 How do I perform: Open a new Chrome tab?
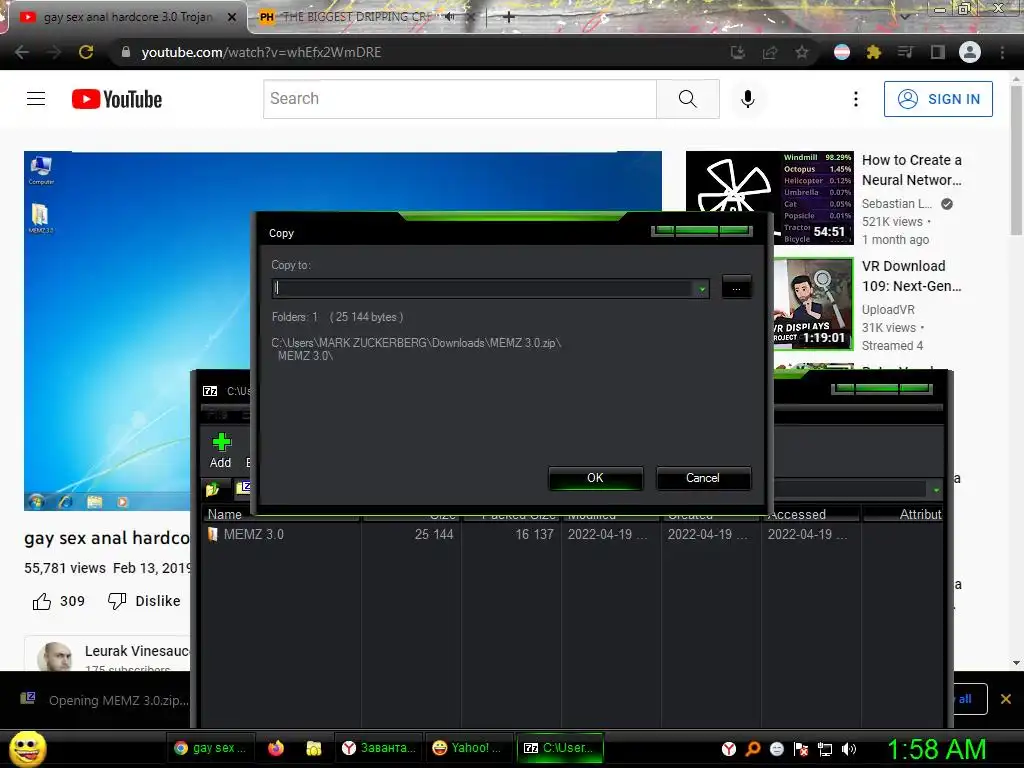coord(509,17)
